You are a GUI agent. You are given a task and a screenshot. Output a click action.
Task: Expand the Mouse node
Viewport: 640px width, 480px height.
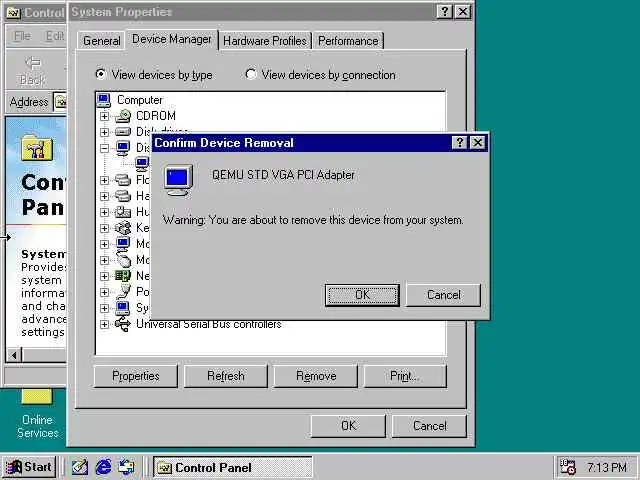pyautogui.click(x=104, y=260)
